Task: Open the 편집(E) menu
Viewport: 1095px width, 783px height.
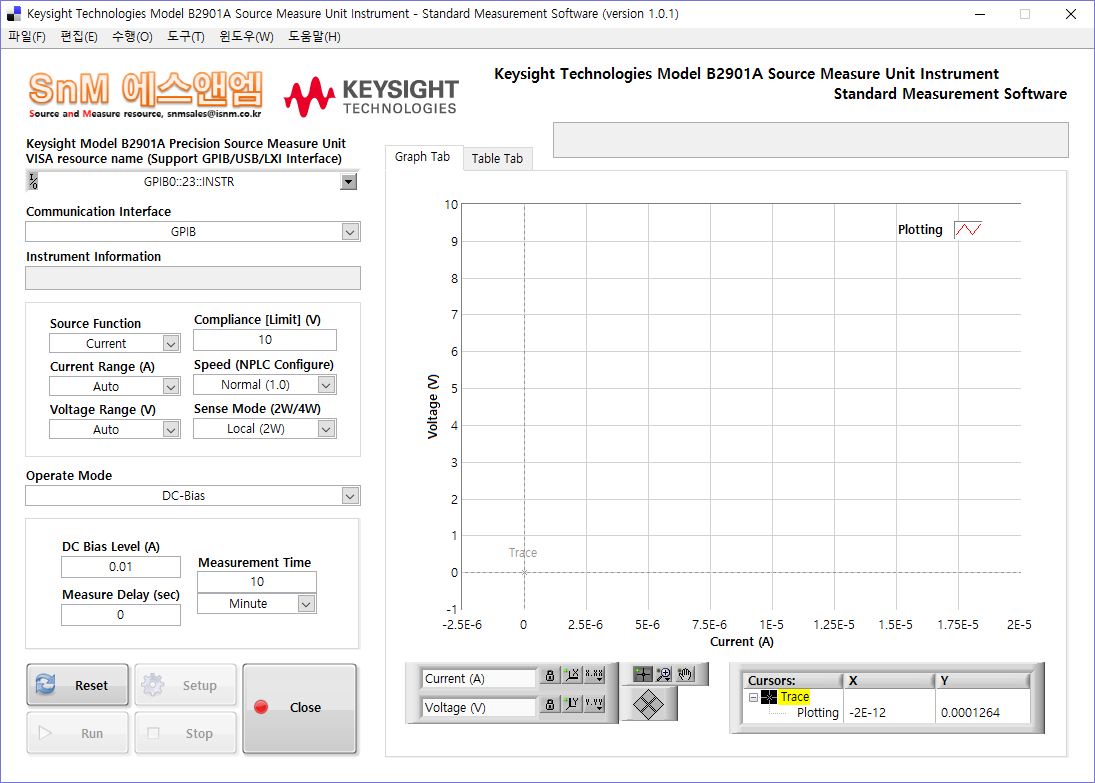Action: 79,37
